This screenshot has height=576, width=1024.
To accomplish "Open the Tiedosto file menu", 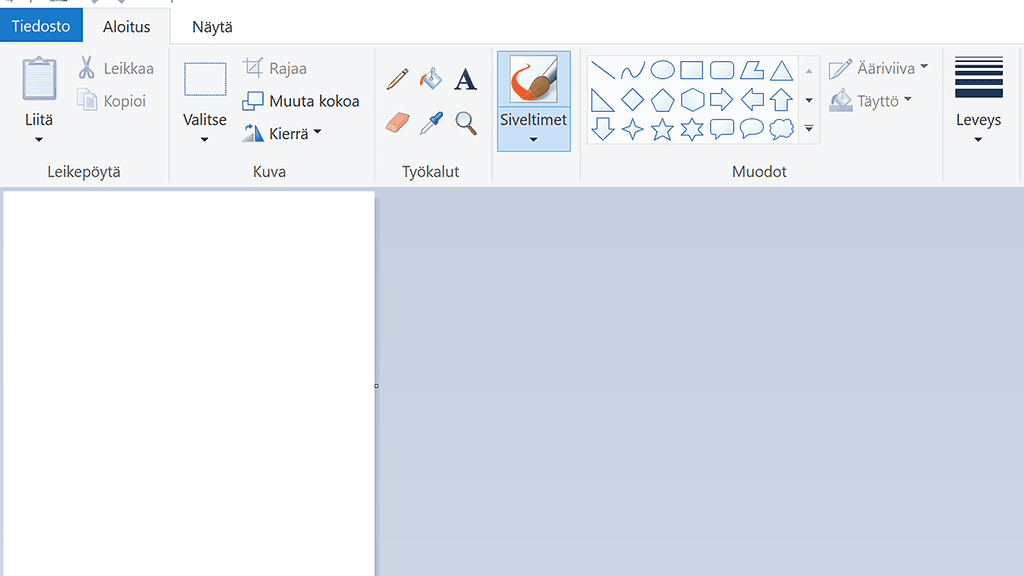I will point(41,26).
